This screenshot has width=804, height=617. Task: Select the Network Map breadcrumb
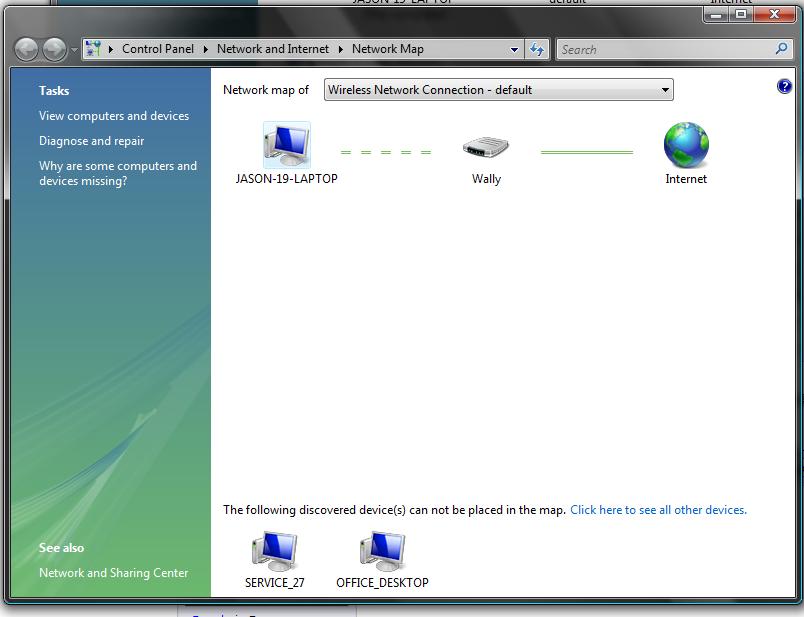(388, 49)
